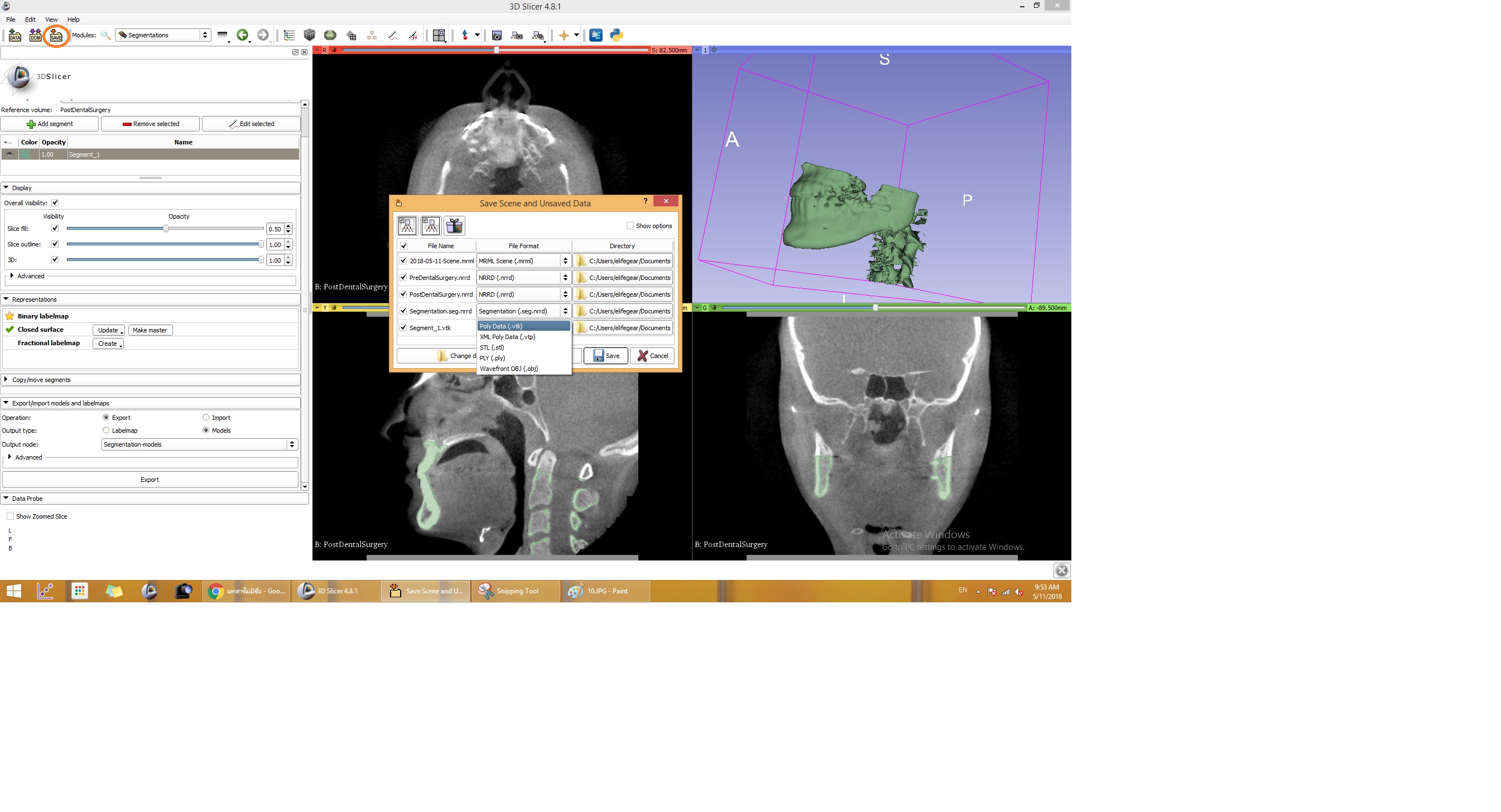This screenshot has height=812, width=1501.
Task: Toggle Overall visibility checkbox
Action: click(x=55, y=202)
